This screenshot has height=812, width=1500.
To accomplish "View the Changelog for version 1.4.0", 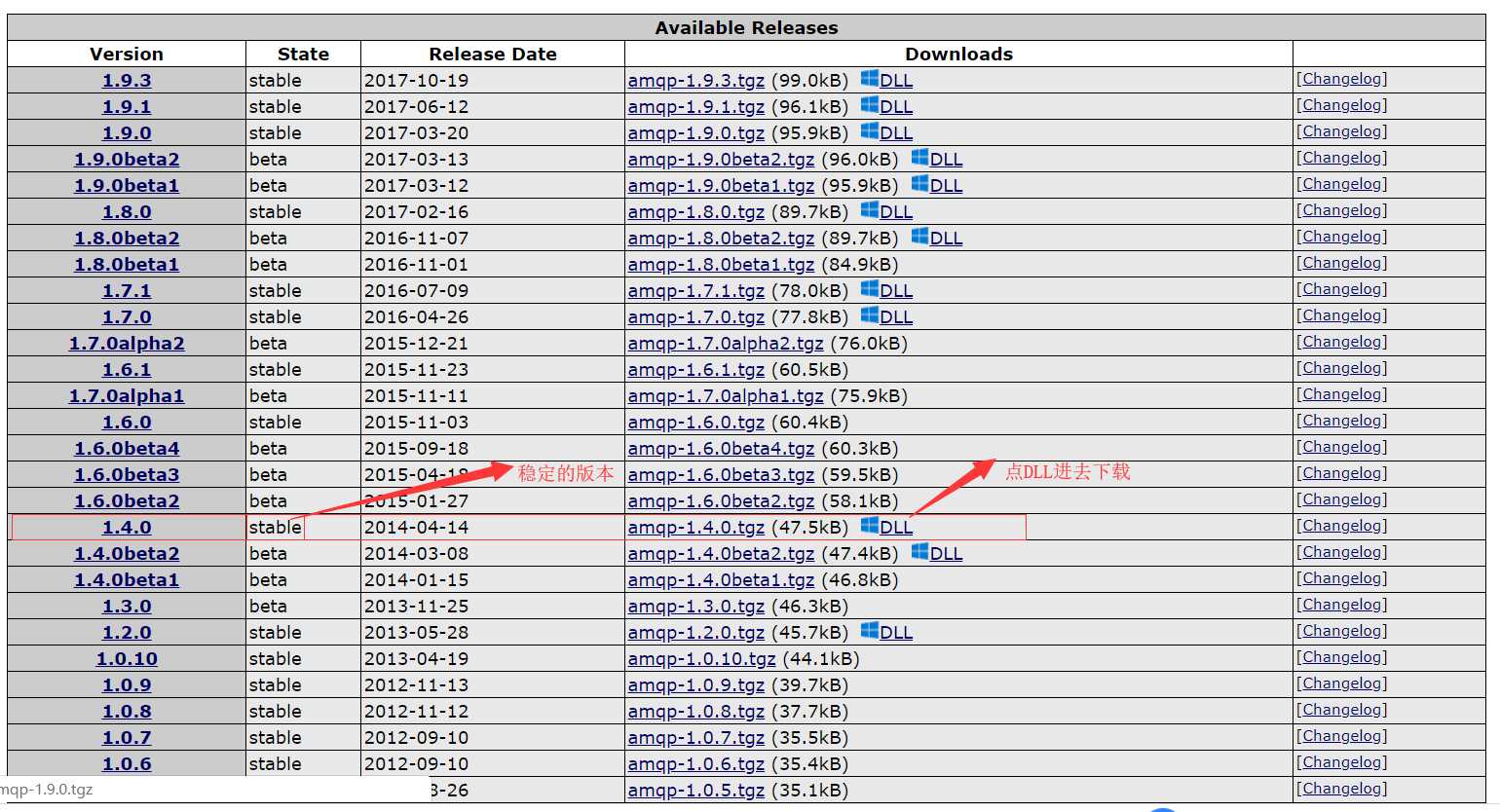I will (1341, 526).
